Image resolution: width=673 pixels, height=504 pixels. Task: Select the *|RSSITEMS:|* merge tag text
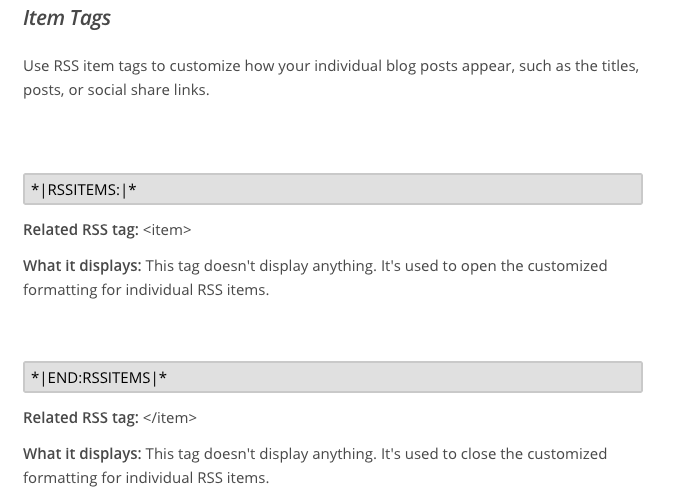[84, 189]
